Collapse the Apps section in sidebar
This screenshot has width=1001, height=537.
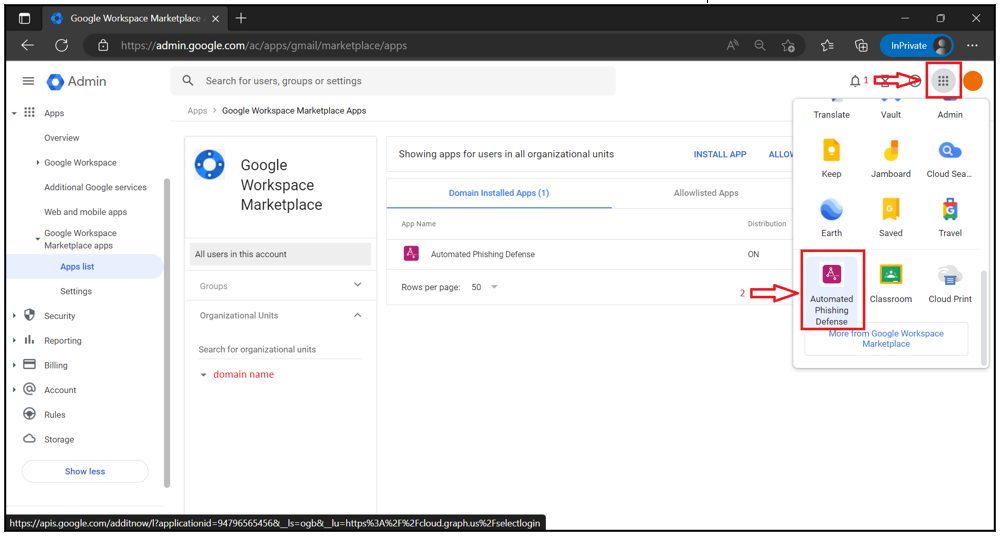(x=14, y=114)
